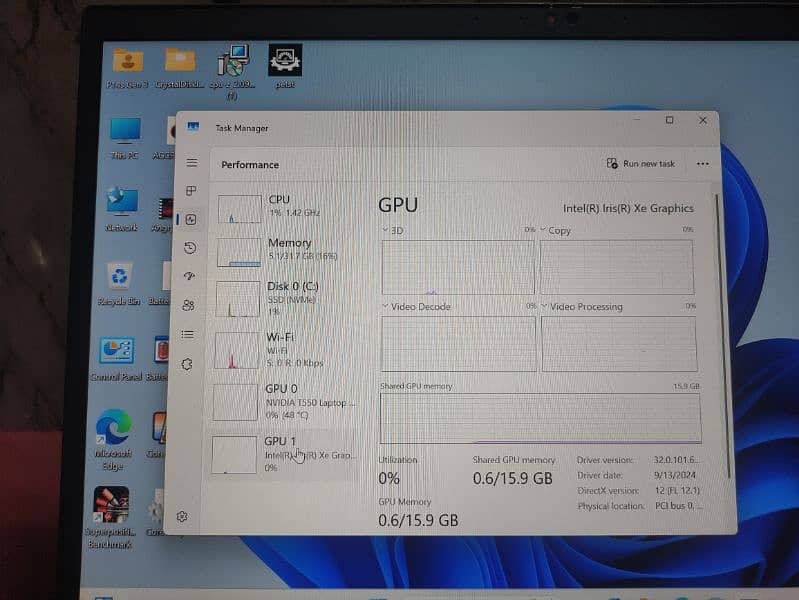Click the Shared GPU memory graph
The image size is (799, 600).
point(540,418)
